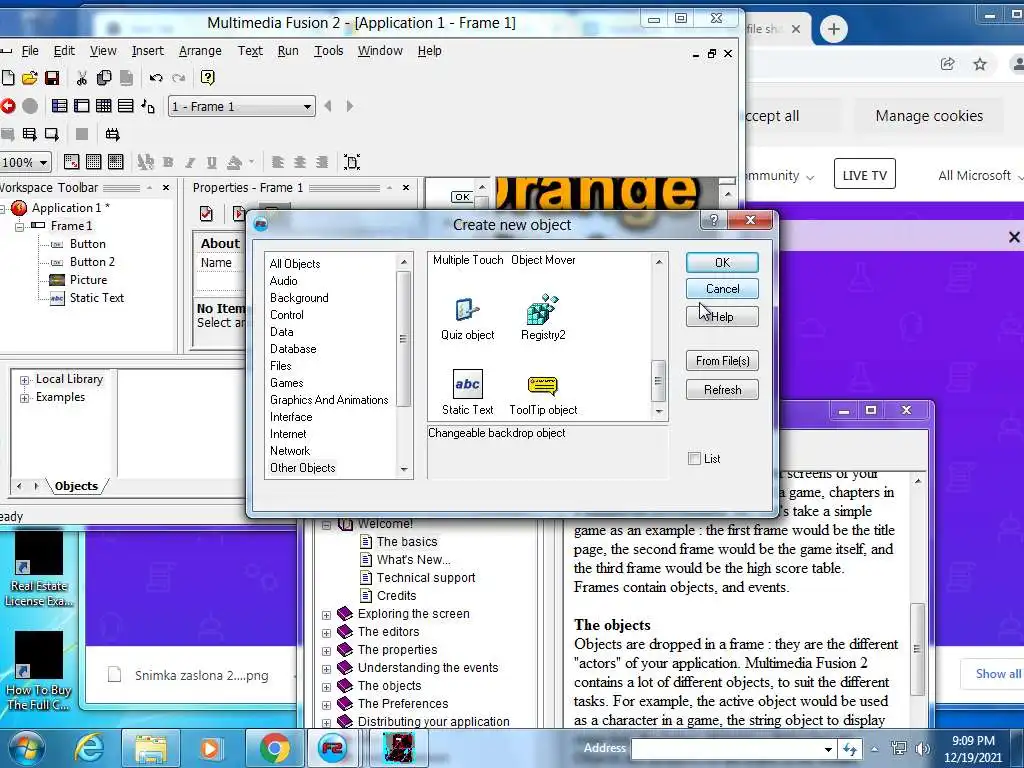
Task: Select the Other Objects category
Action: tap(302, 468)
